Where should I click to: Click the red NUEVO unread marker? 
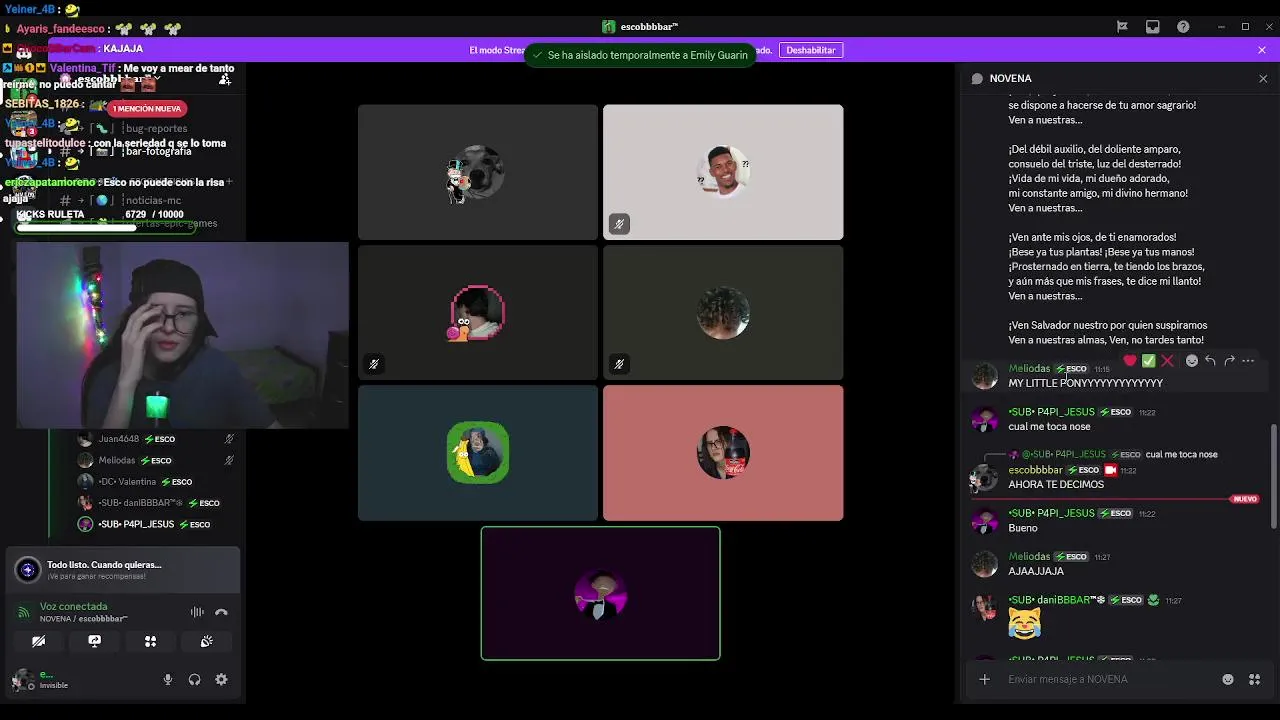[x=1245, y=499]
